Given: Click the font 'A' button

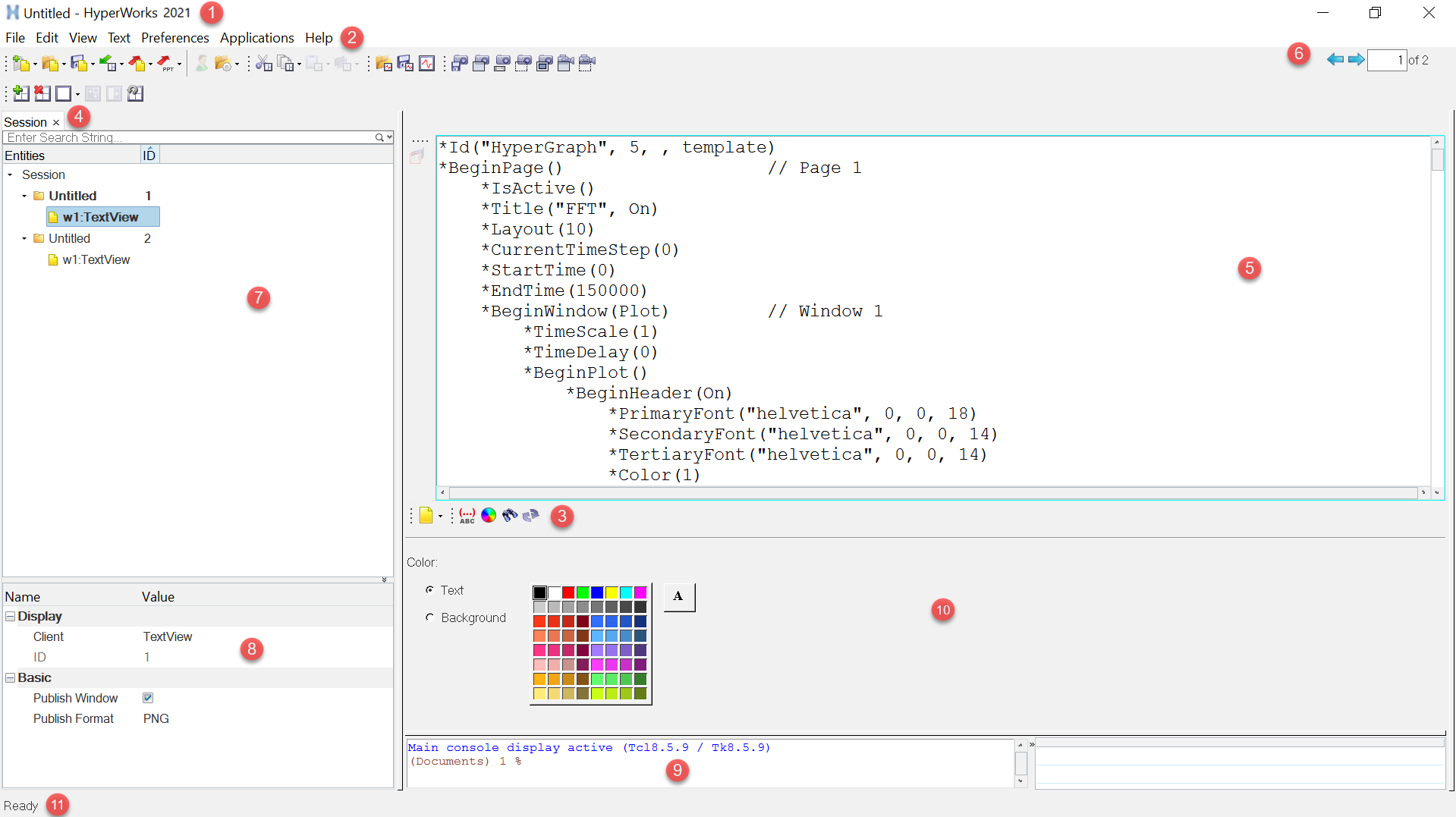Looking at the screenshot, I should click(679, 597).
